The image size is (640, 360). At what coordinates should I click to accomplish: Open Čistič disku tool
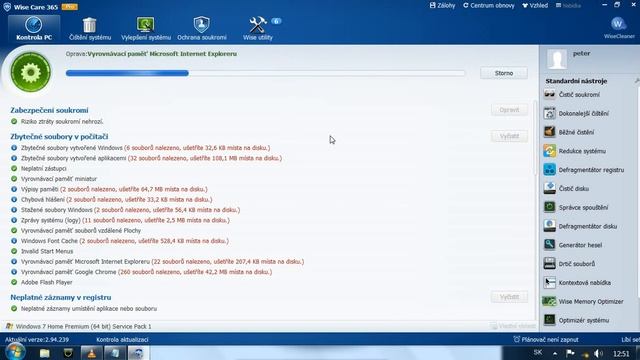pos(566,188)
